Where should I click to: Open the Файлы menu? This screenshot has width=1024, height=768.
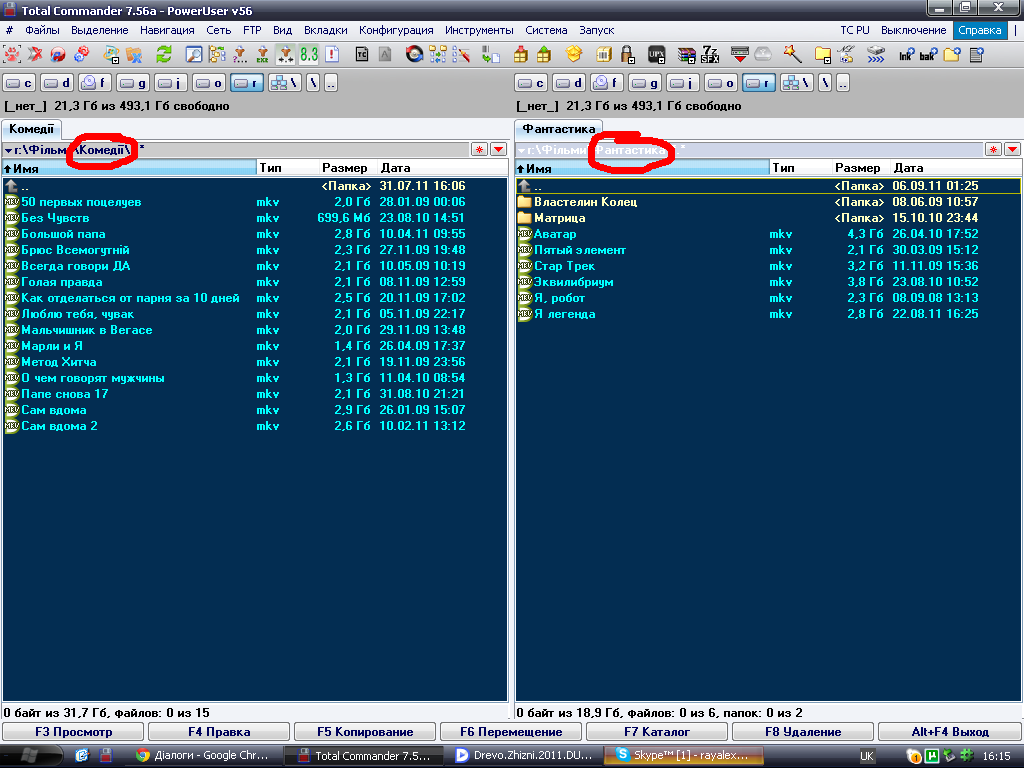(x=42, y=30)
